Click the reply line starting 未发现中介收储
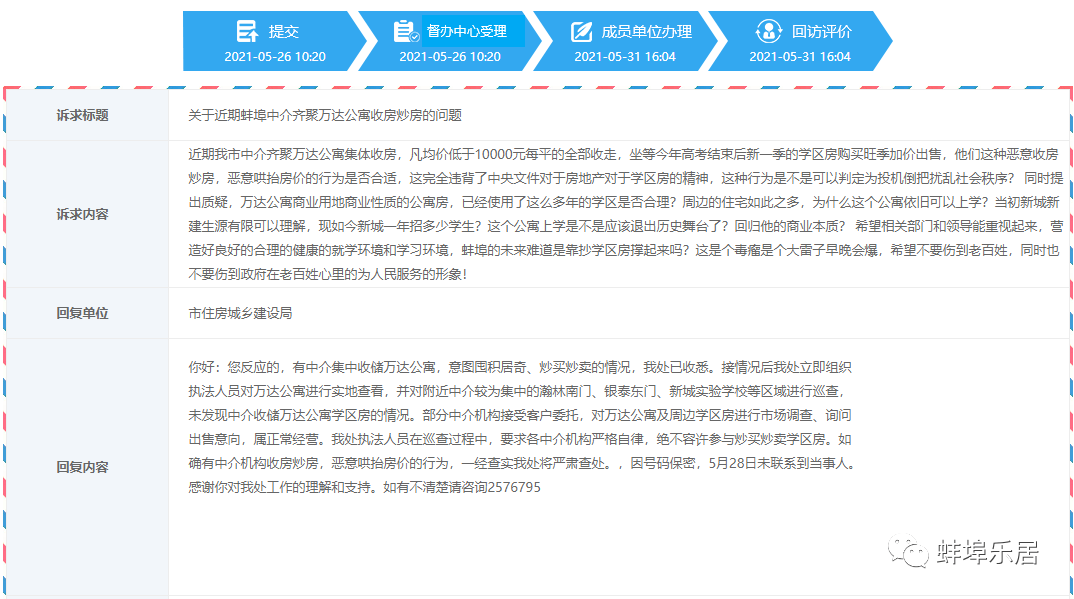Image resolution: width=1074 pixels, height=599 pixels. click(x=520, y=415)
